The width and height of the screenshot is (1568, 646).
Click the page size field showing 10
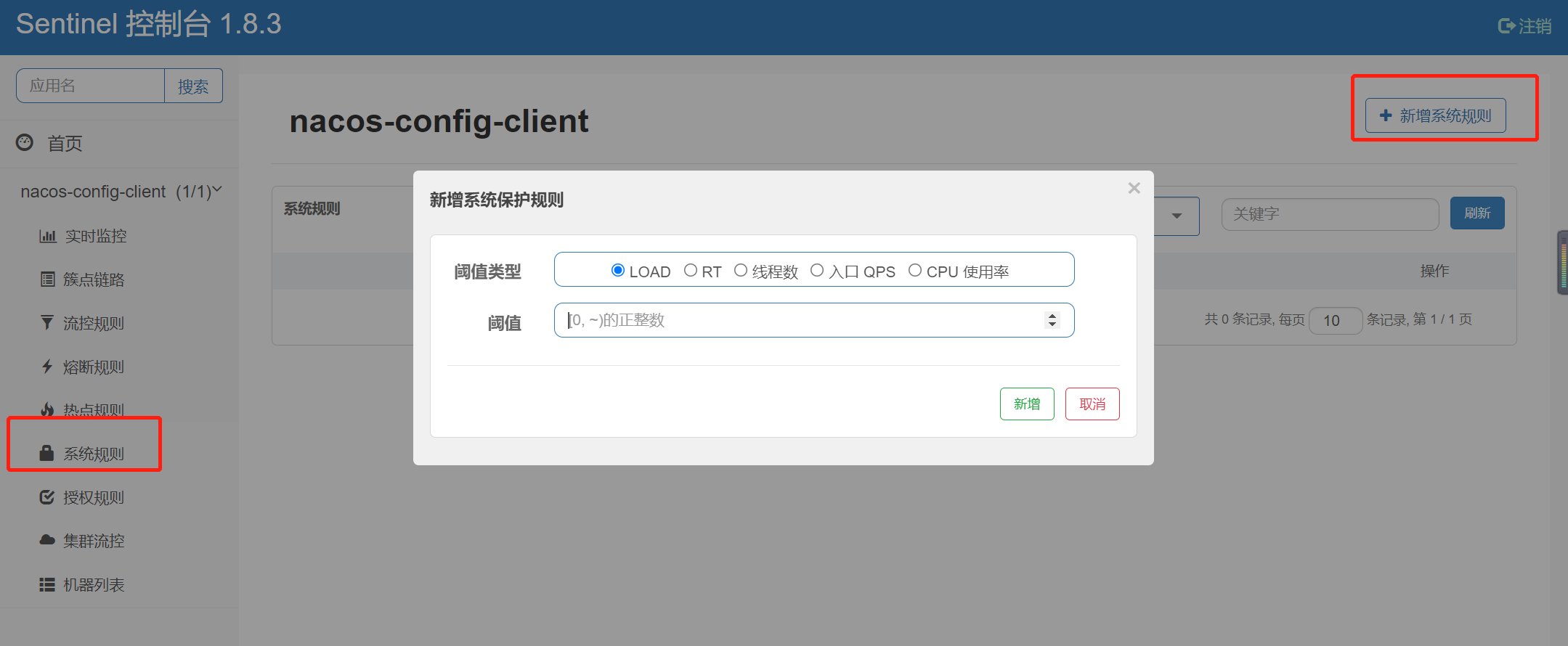point(1335,320)
